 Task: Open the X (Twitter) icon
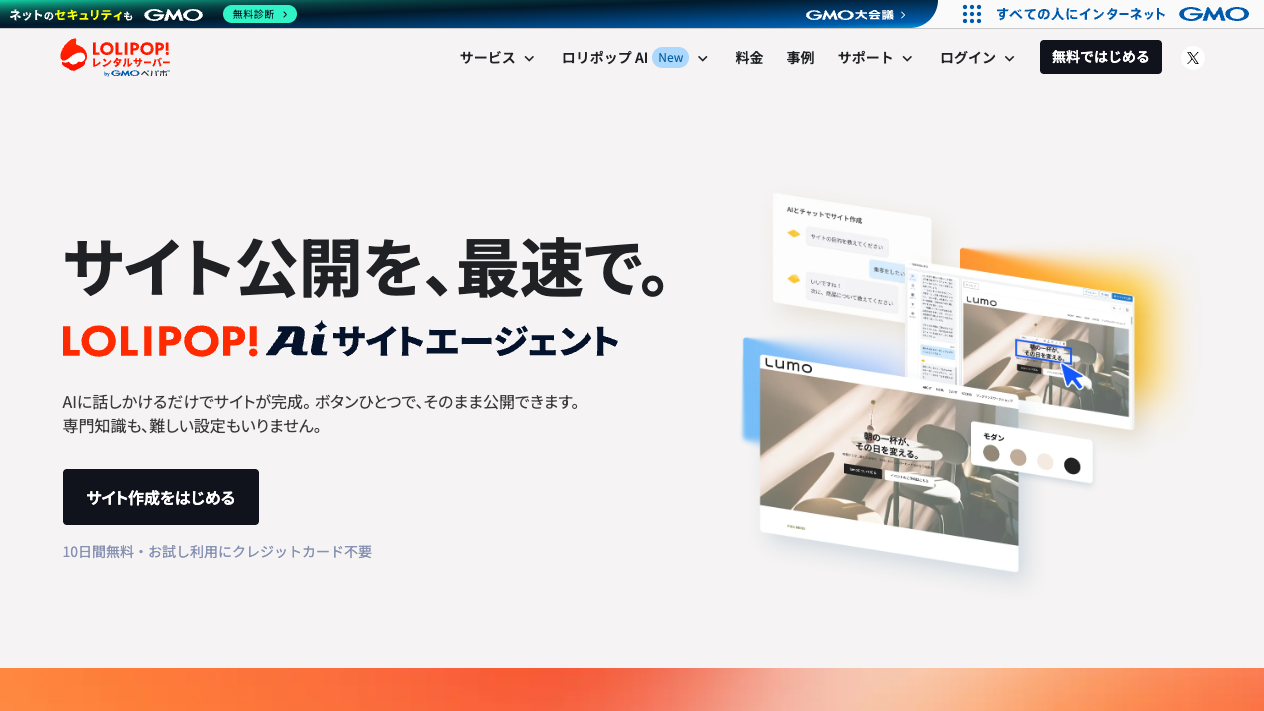pyautogui.click(x=1192, y=58)
